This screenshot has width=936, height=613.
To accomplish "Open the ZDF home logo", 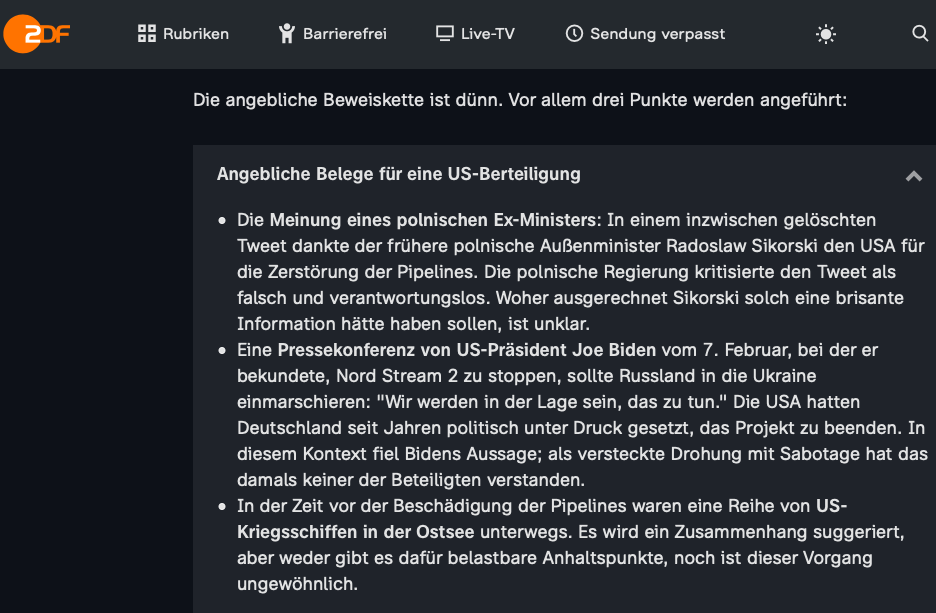I will pos(37,34).
